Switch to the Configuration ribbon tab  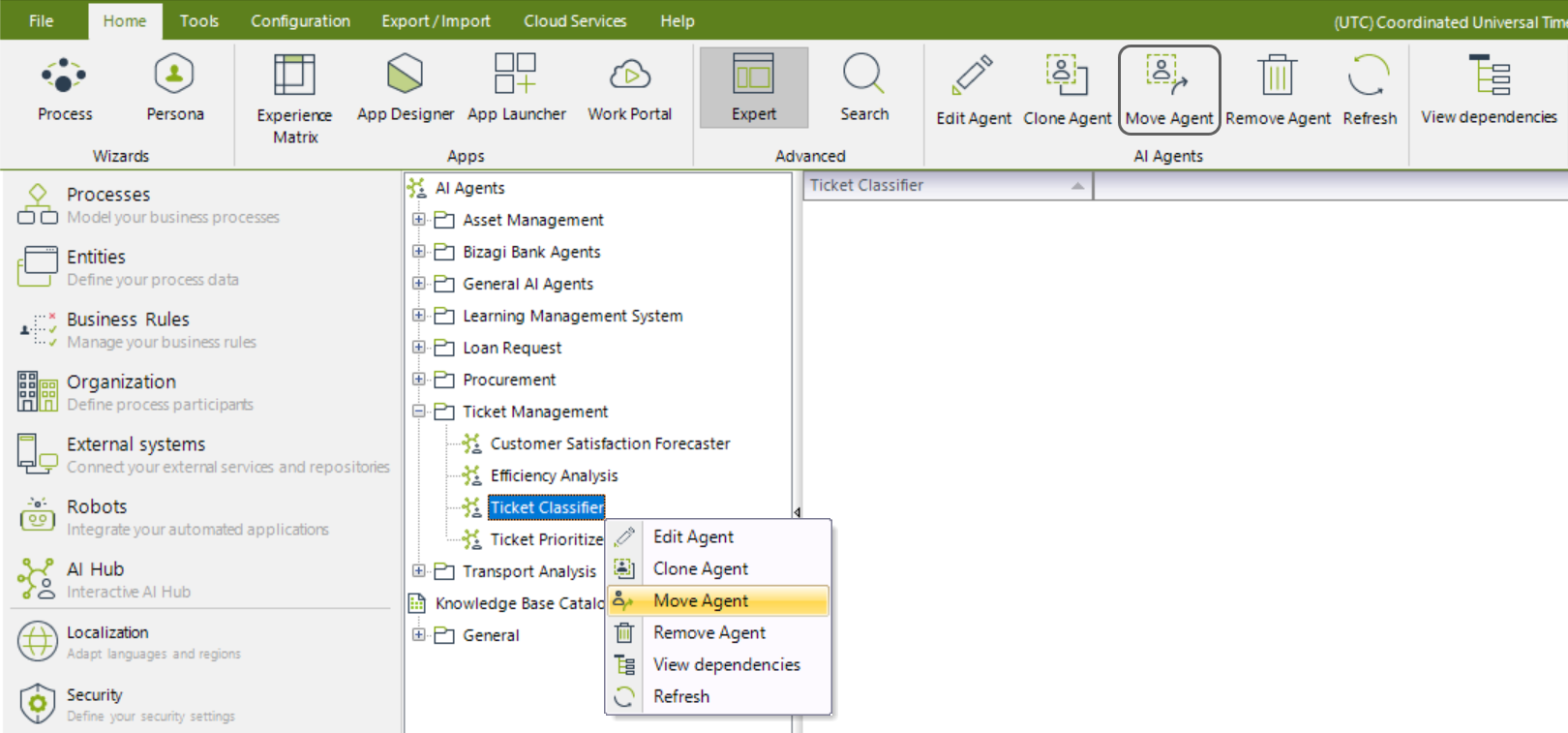tap(300, 20)
